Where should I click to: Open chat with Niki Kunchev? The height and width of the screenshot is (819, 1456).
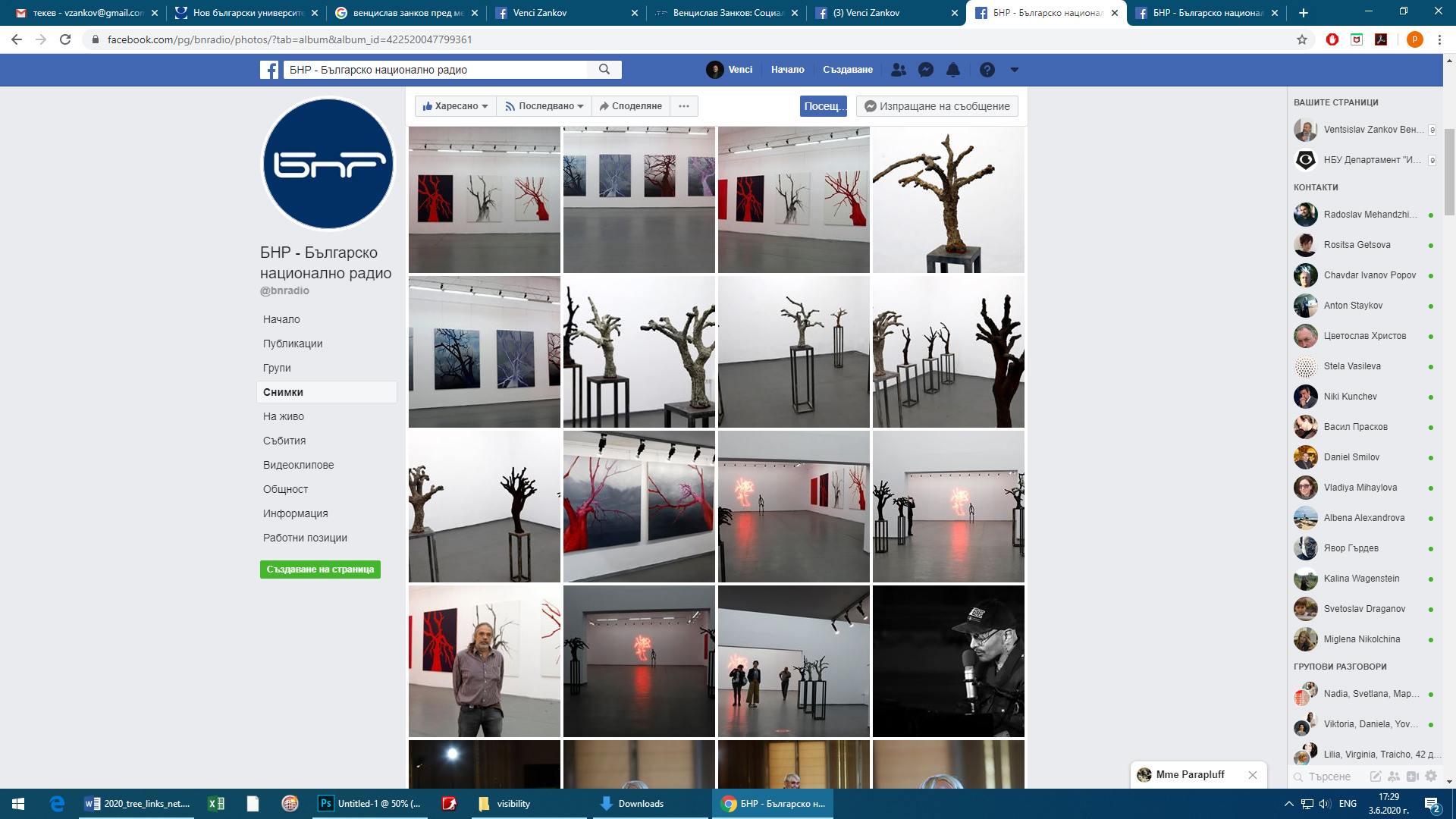click(1364, 397)
